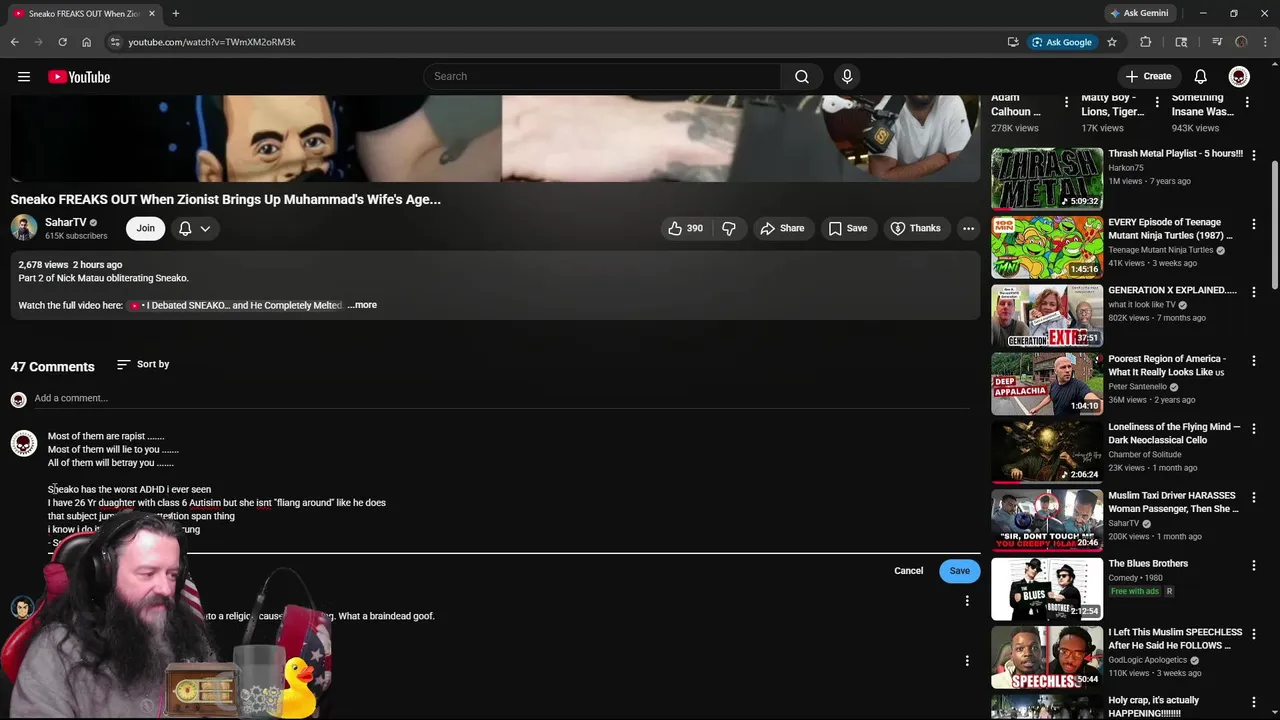The image size is (1280, 720).
Task: Open more actions menu beside Thanks
Action: (968, 228)
